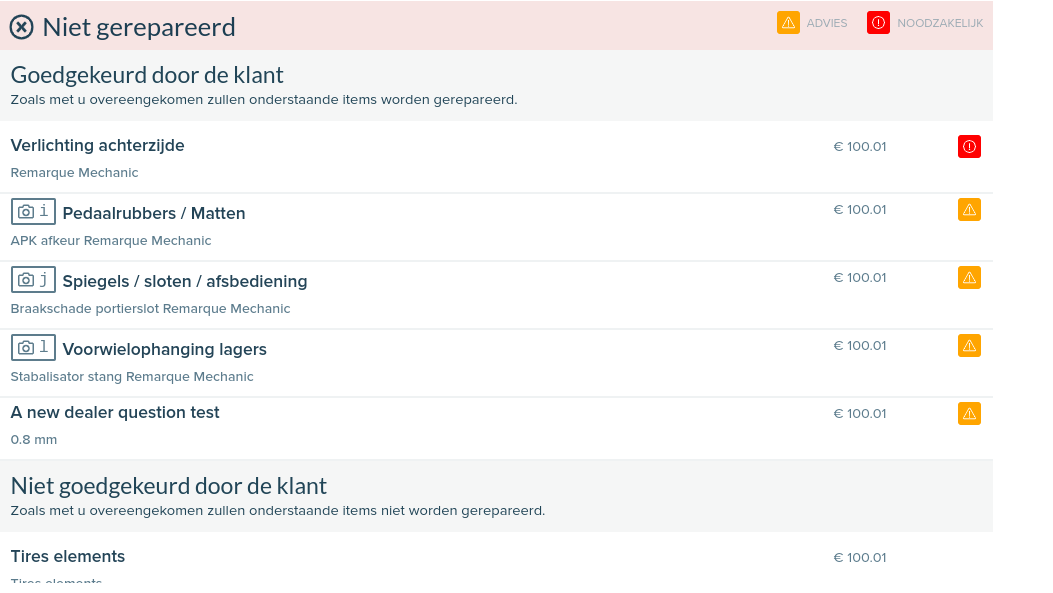Click orange warning icon on Pedaalrubbers row
This screenshot has width=1053, height=593.
pos(969,210)
